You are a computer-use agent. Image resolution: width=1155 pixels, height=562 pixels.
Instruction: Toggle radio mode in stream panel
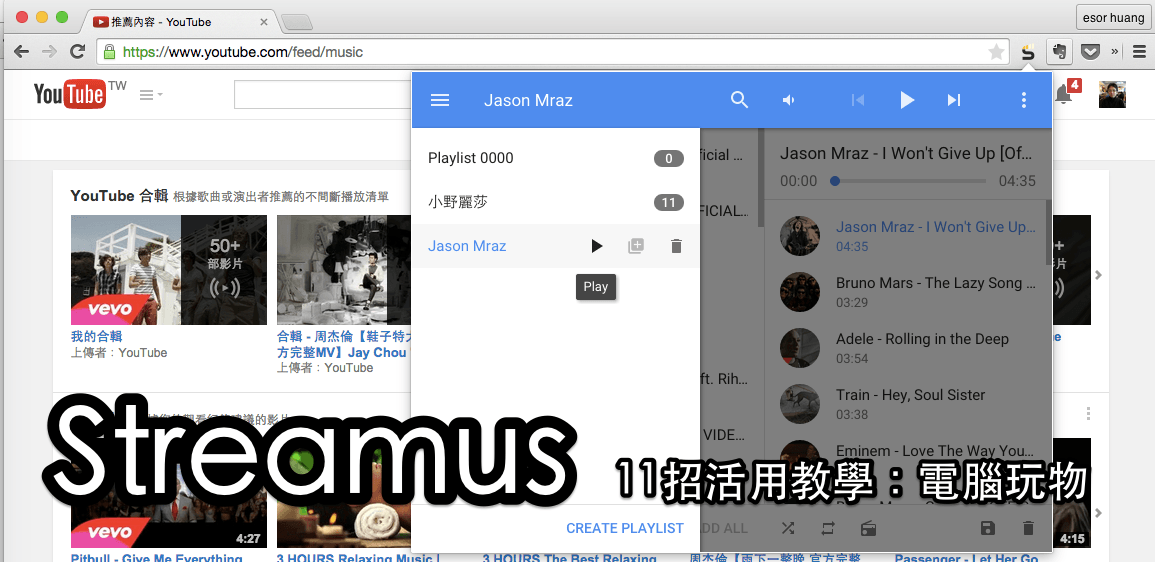pos(868,528)
